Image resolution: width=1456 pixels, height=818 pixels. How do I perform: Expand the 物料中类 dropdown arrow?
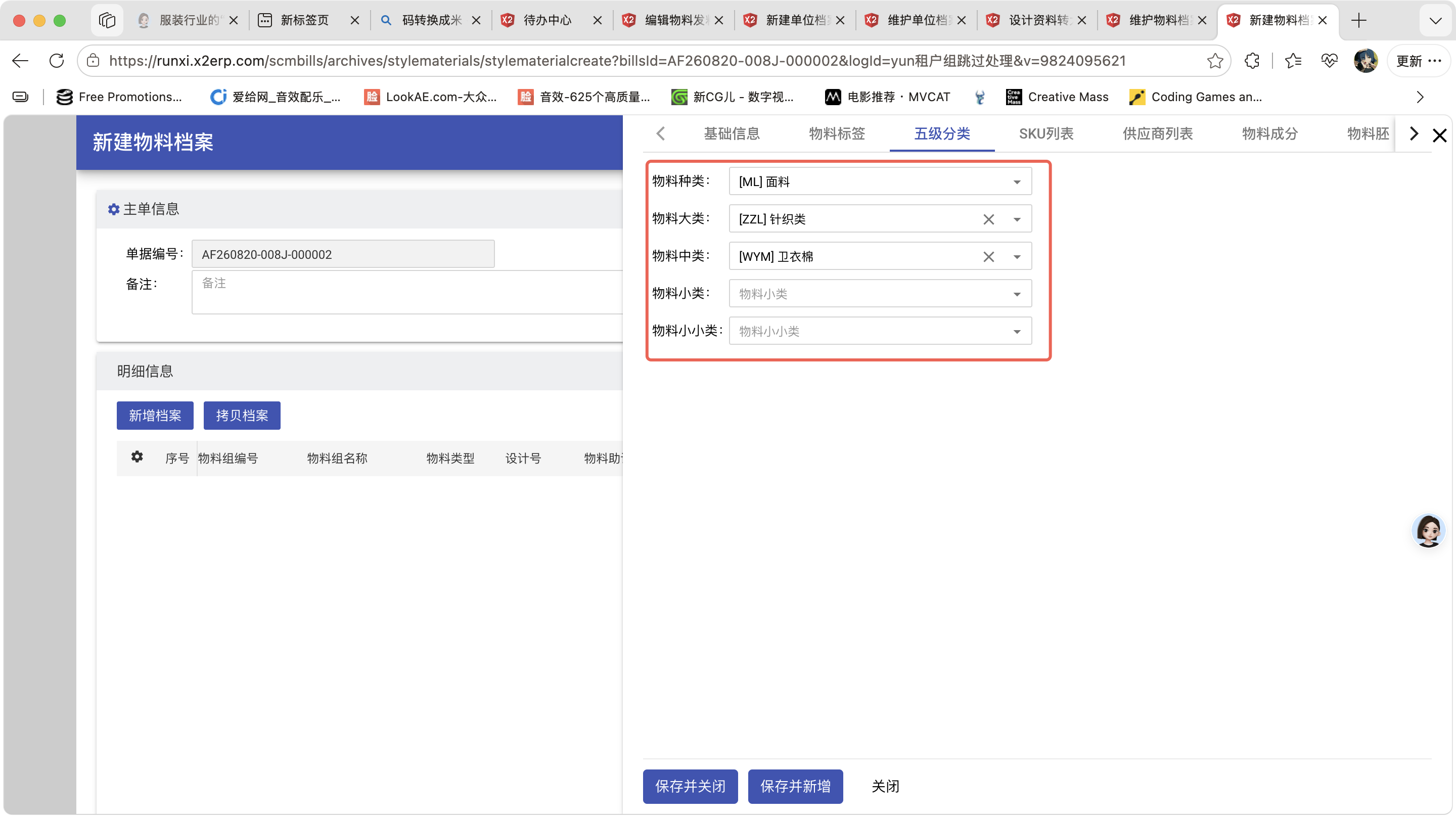[1016, 257]
